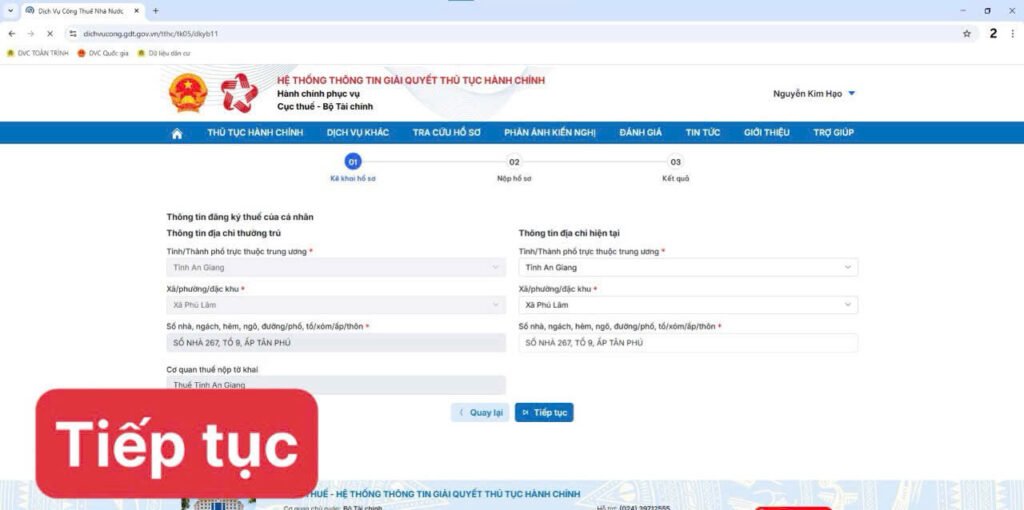The height and width of the screenshot is (510, 1024).
Task: Open a new browser tab
Action: [x=155, y=10]
